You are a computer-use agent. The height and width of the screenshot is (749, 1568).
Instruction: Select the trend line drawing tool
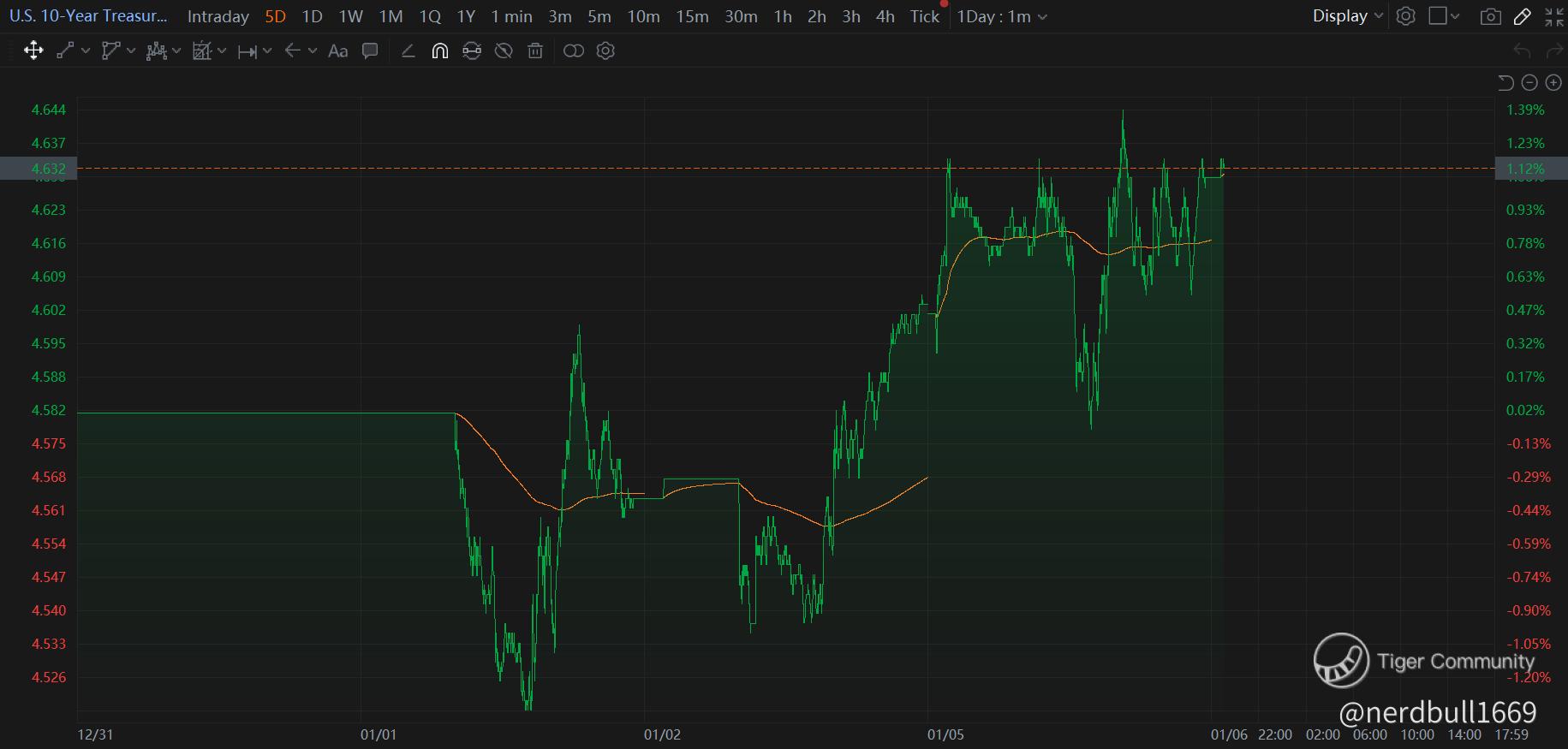(65, 51)
